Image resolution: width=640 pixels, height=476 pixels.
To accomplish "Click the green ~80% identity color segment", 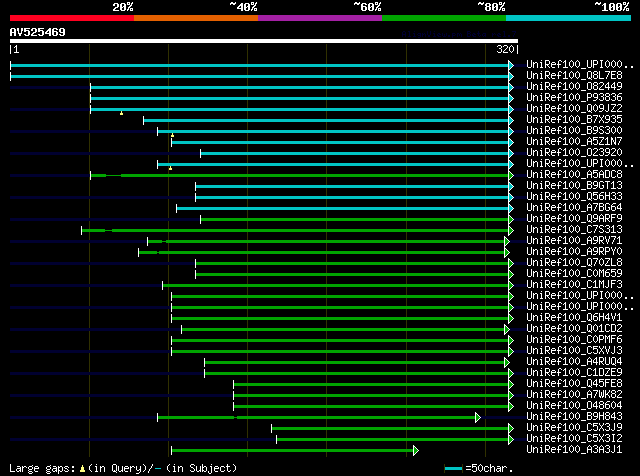I will (444, 18).
